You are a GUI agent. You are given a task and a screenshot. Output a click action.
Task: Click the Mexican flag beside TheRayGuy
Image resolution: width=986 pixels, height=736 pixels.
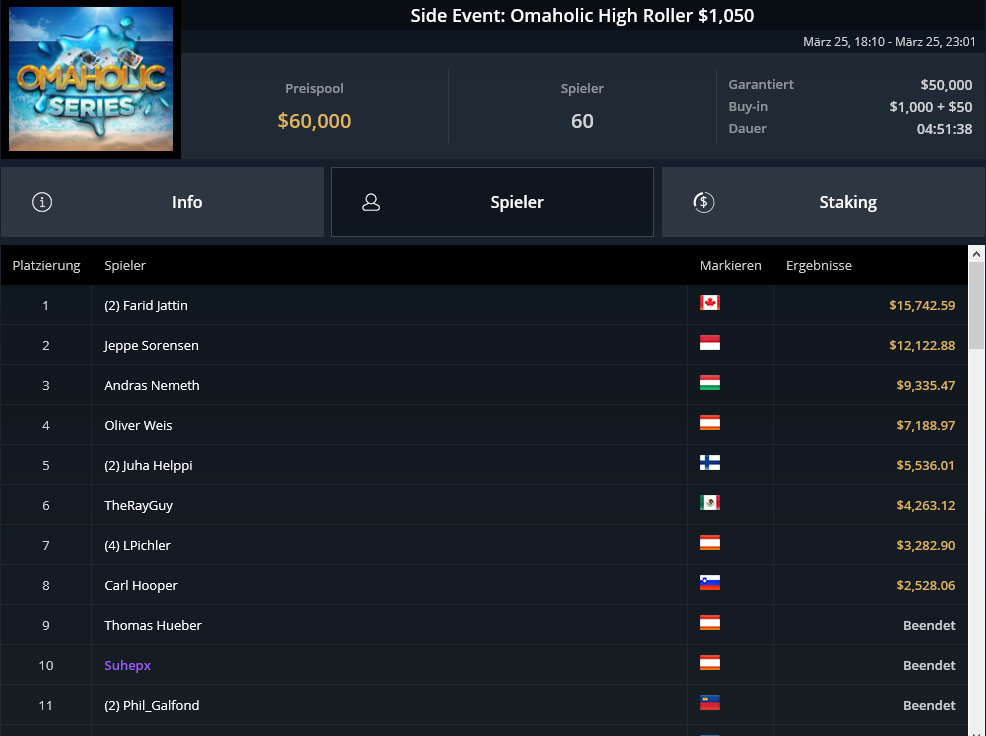(x=710, y=503)
